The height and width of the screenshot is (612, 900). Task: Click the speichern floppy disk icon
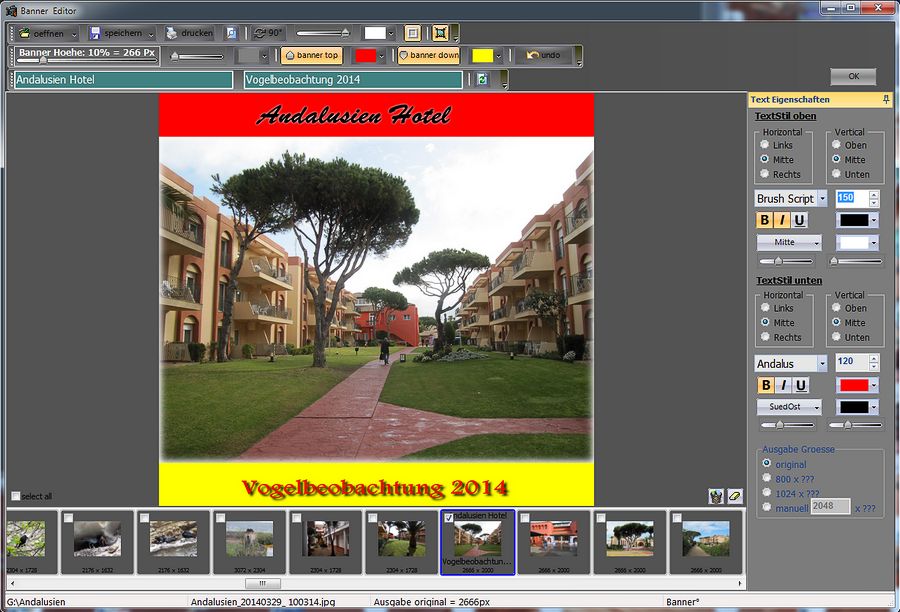click(x=95, y=33)
